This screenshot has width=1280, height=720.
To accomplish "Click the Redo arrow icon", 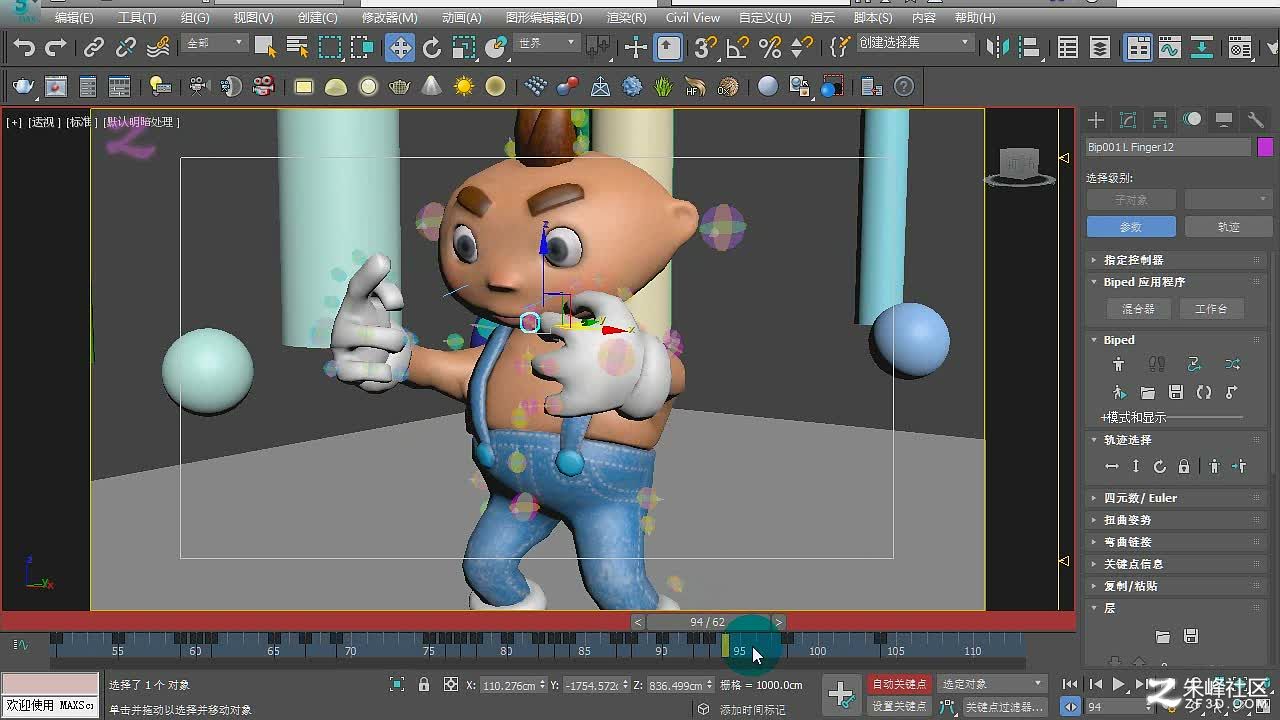I will click(56, 47).
